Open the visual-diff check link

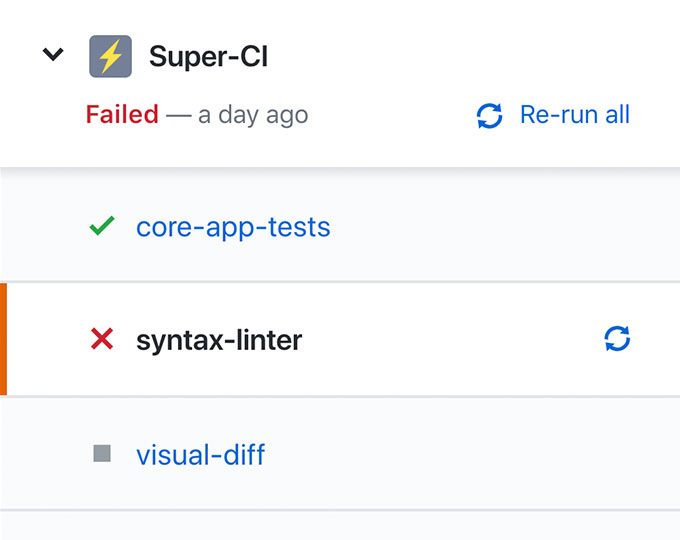pyautogui.click(x=201, y=455)
